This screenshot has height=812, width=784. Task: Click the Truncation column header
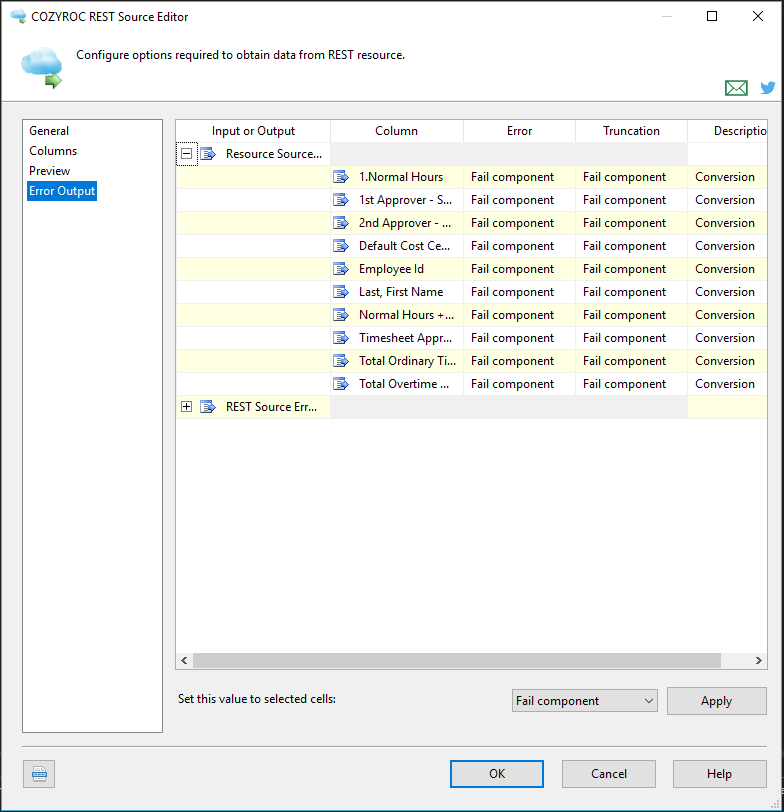point(631,131)
